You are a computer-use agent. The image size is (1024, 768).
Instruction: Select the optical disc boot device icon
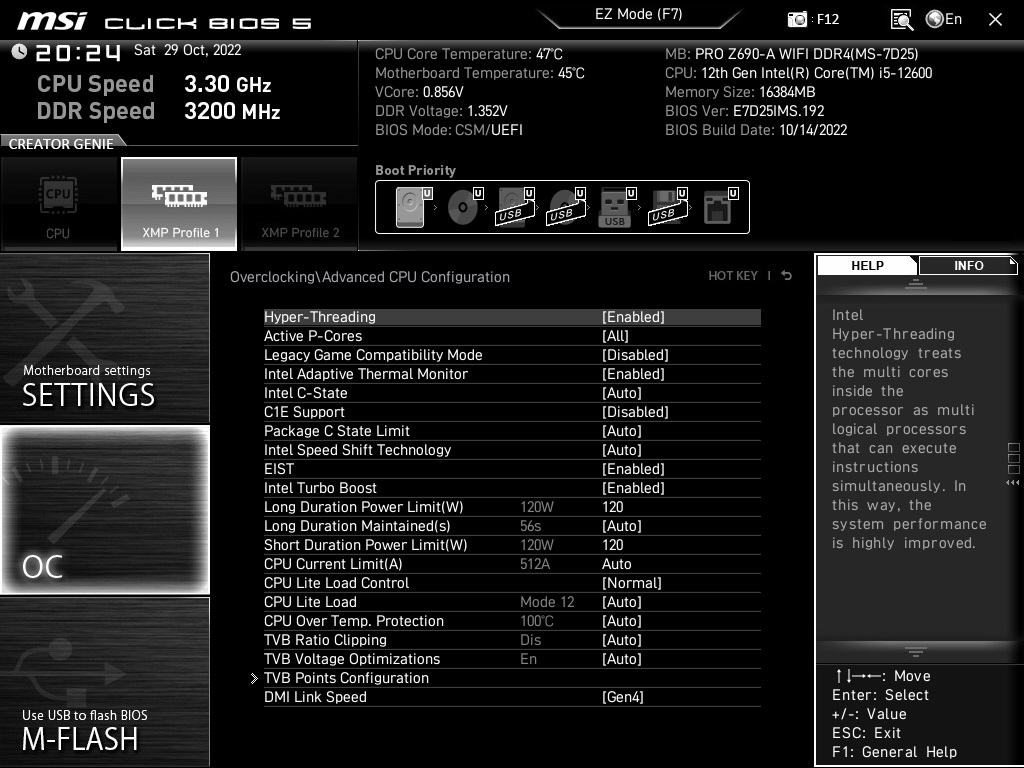pyautogui.click(x=465, y=207)
